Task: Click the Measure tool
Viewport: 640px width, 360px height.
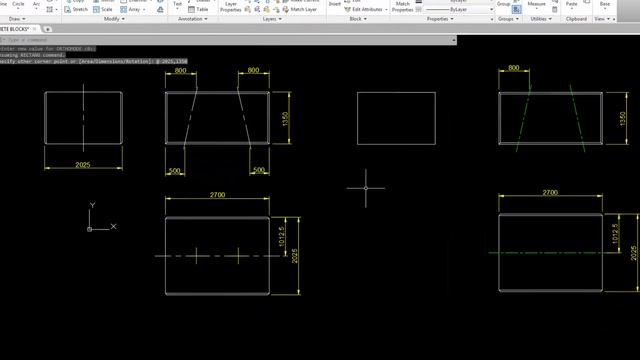Action: coord(536,4)
